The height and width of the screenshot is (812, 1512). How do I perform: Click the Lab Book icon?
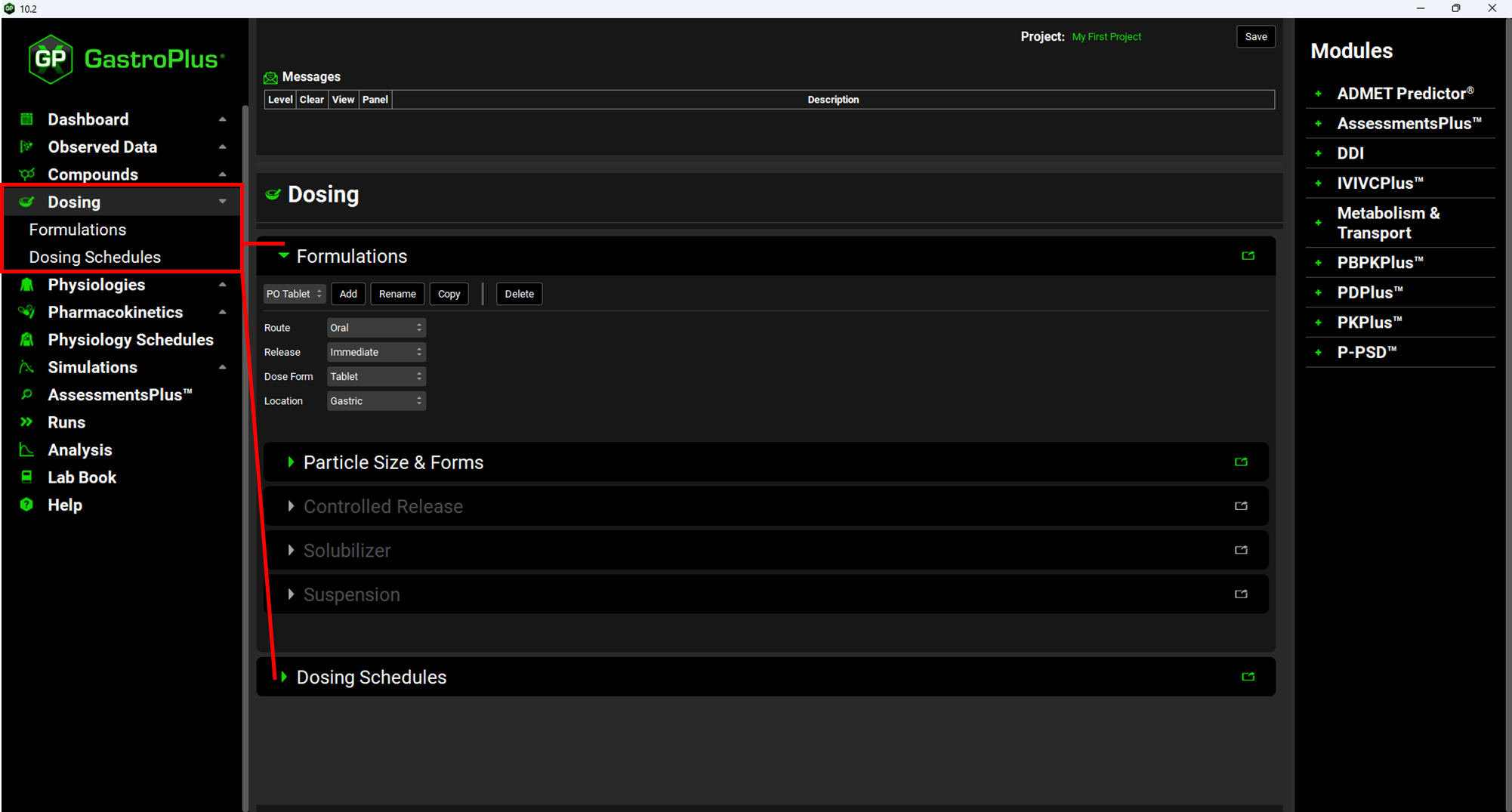tap(27, 477)
